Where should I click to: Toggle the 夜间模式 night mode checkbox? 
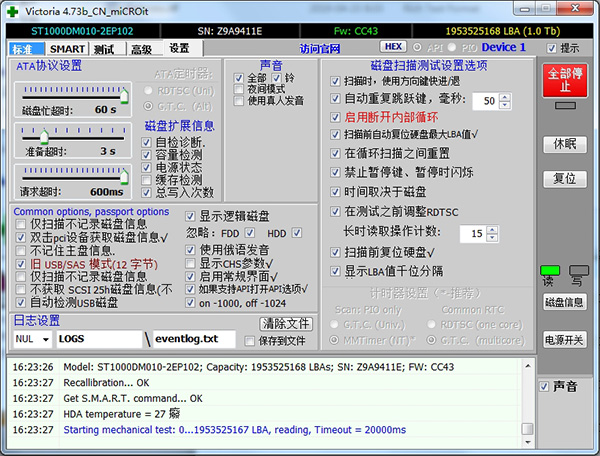(x=238, y=89)
